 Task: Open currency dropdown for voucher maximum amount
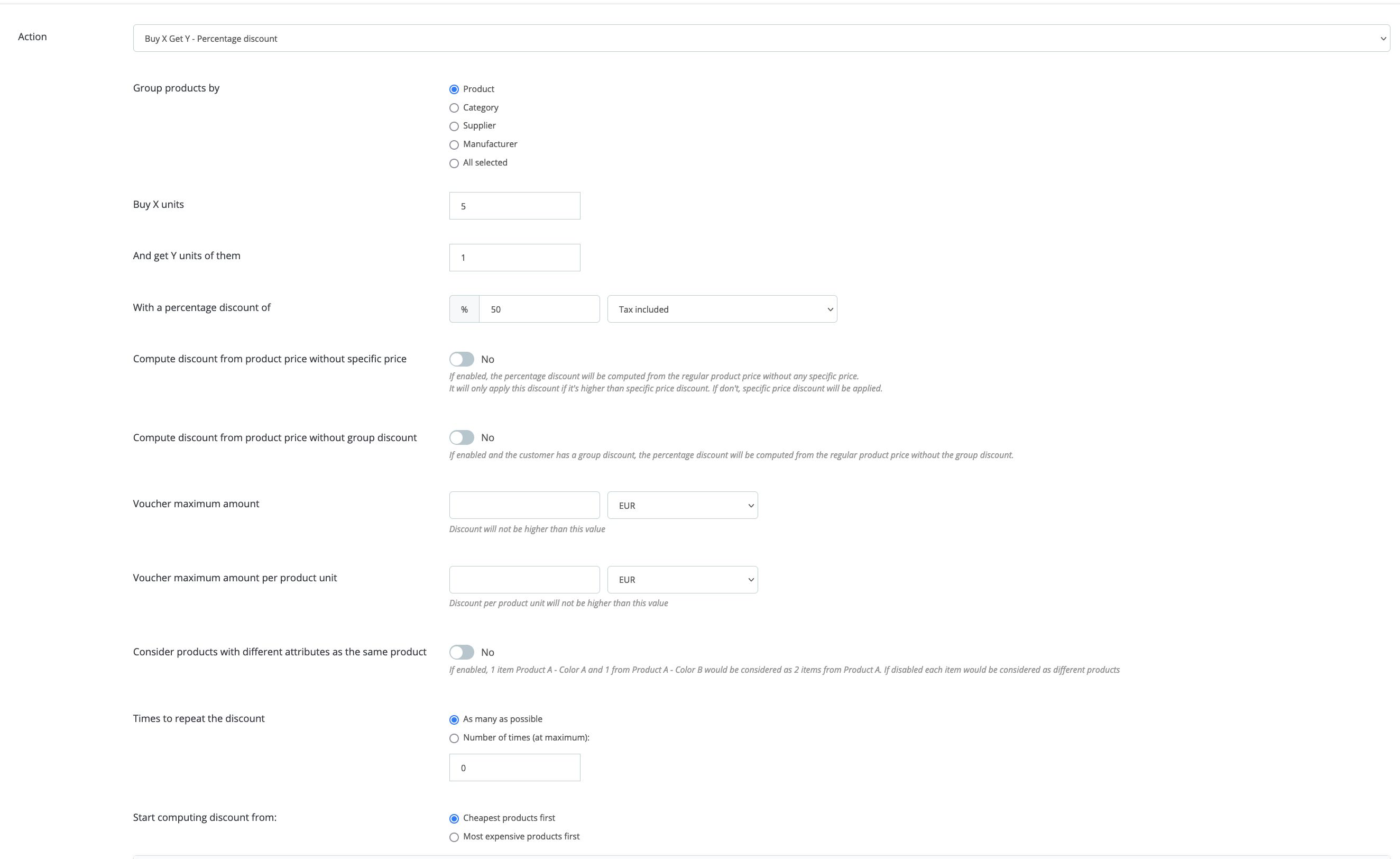pos(682,505)
